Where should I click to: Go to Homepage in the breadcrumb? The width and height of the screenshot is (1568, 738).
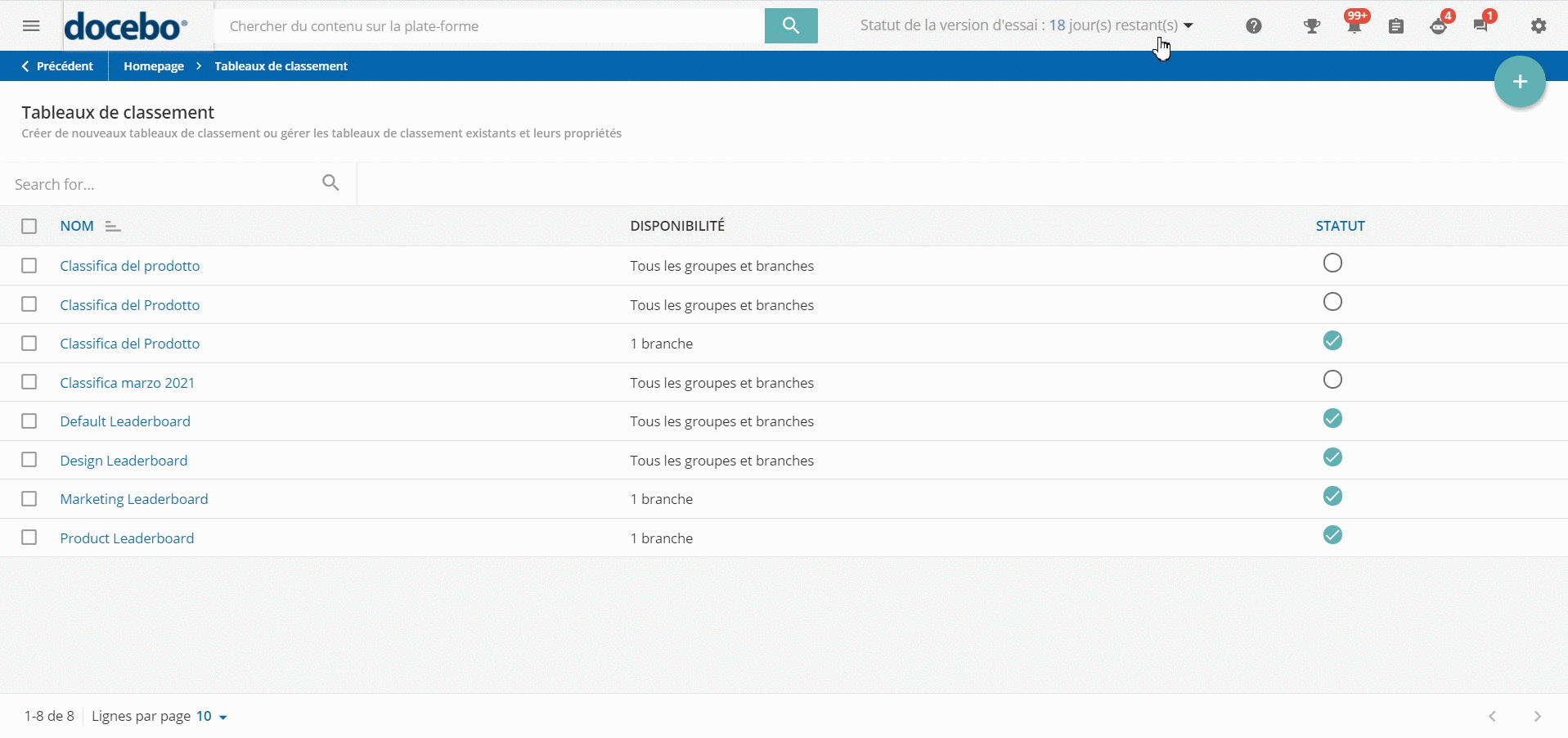(154, 66)
